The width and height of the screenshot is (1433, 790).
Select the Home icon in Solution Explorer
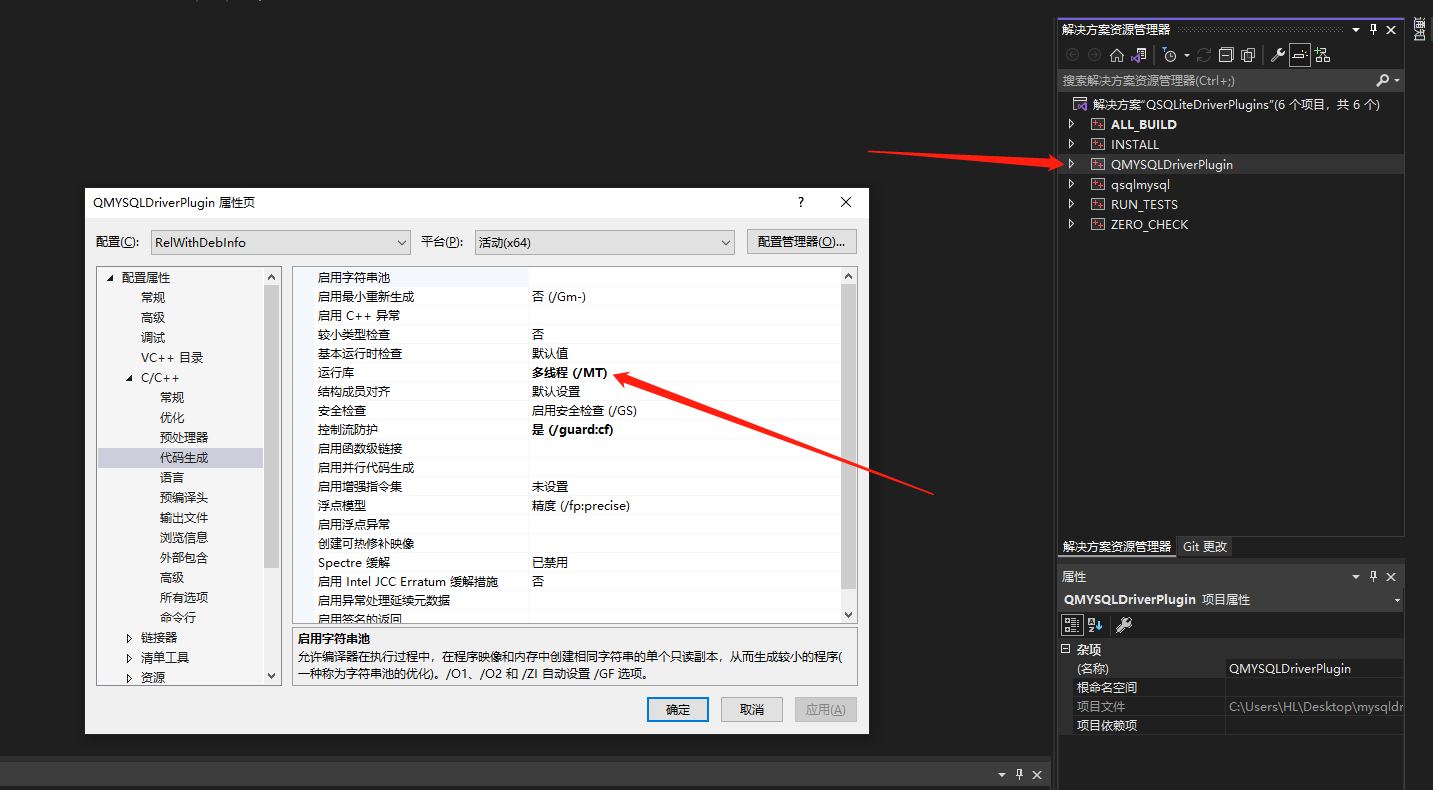click(1117, 55)
